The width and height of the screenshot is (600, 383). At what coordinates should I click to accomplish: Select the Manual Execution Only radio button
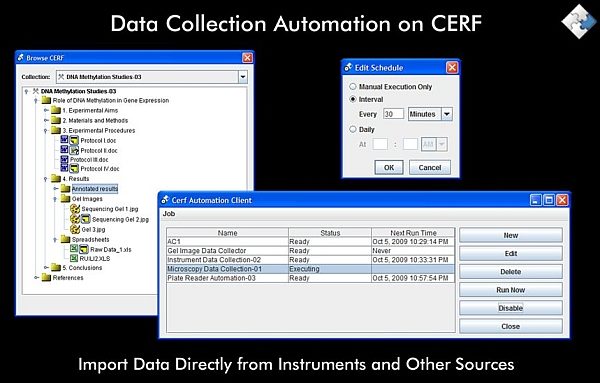pos(353,87)
